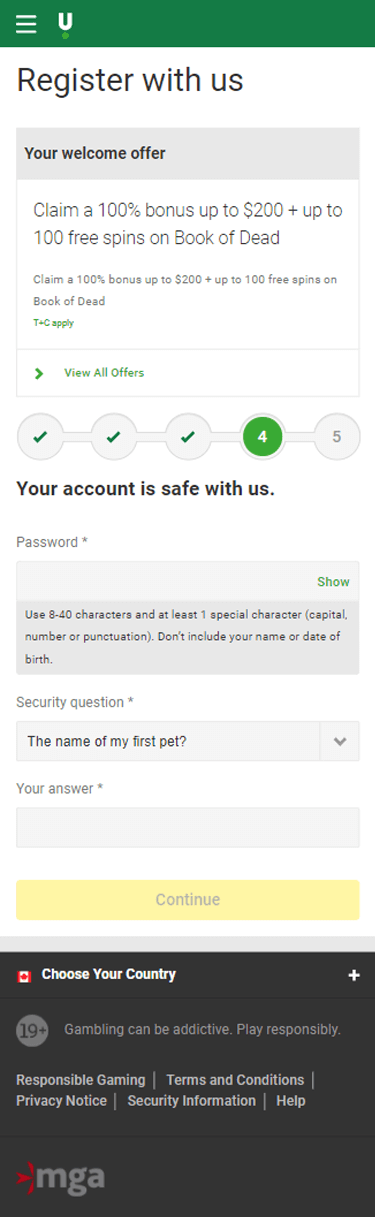This screenshot has height=1217, width=375.
Task: Open Responsible Gaming footer link
Action: tap(81, 1080)
